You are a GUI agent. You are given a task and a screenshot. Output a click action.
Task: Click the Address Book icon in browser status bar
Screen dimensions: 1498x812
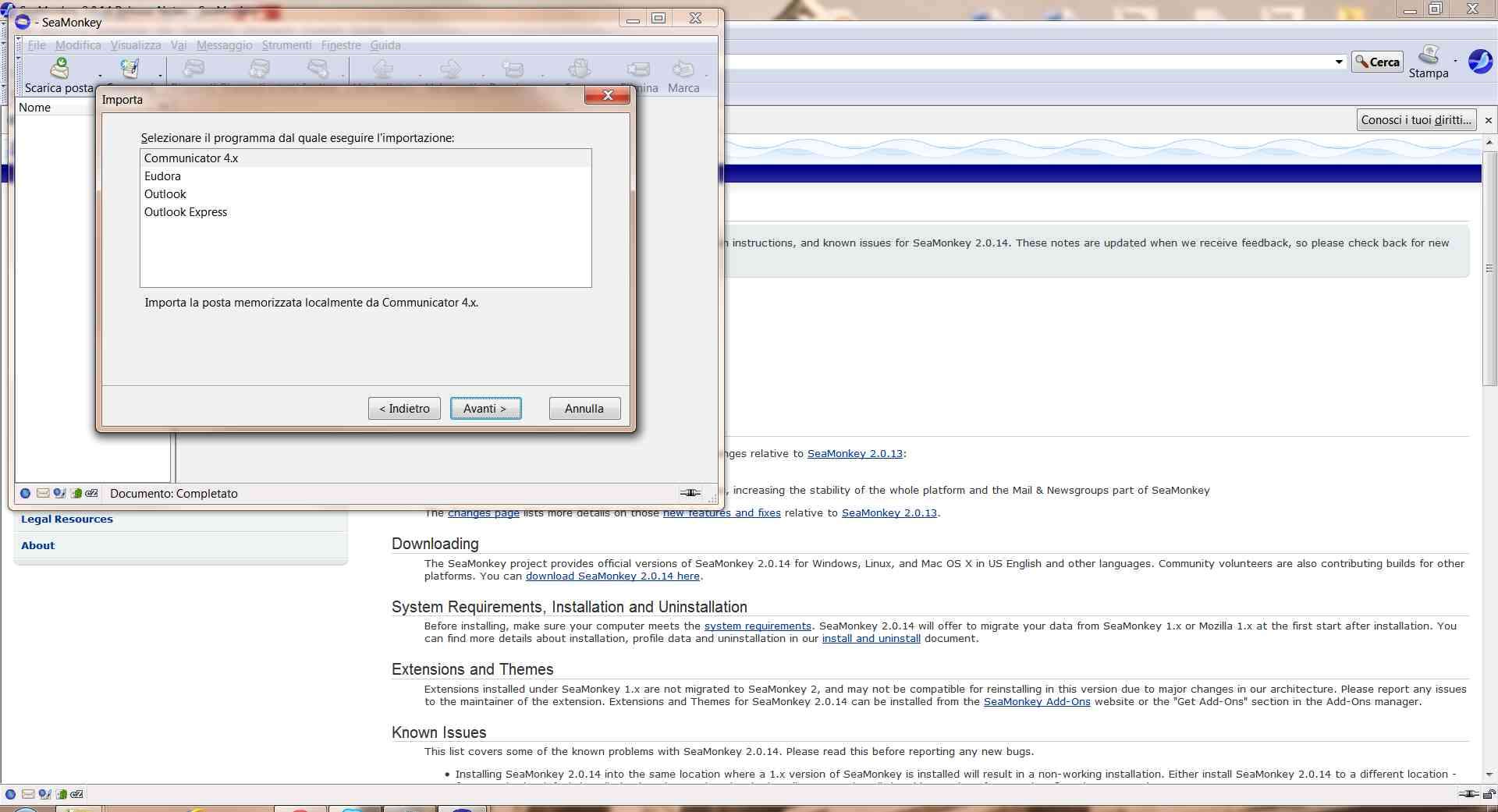61,794
